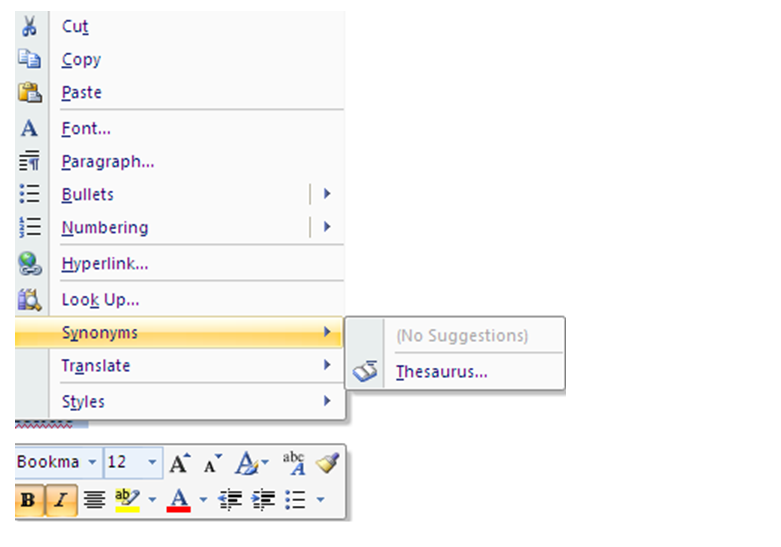Screen dimensions: 781x547
Task: Click the Decrease Indent icon
Action: [x=230, y=499]
